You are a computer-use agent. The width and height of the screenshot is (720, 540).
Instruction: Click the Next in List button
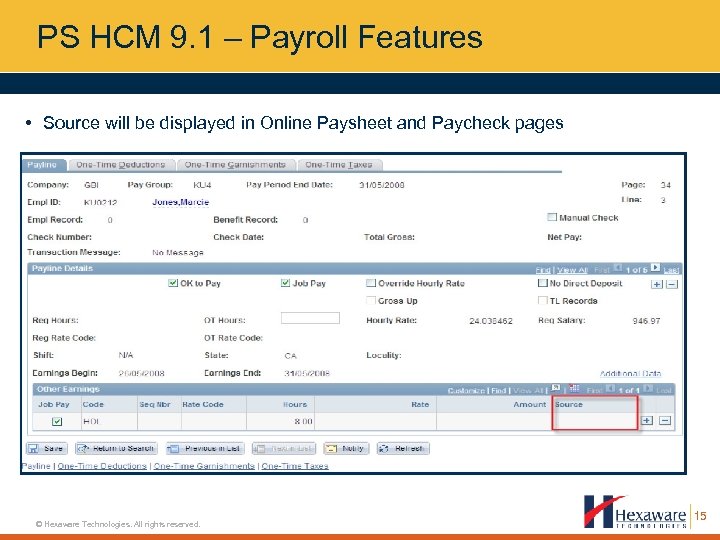tap(284, 449)
